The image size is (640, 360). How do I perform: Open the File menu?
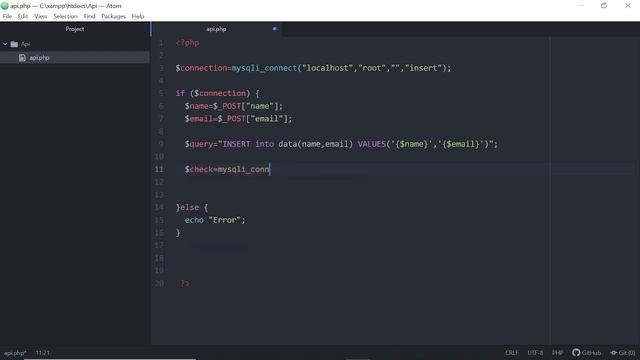pos(7,16)
